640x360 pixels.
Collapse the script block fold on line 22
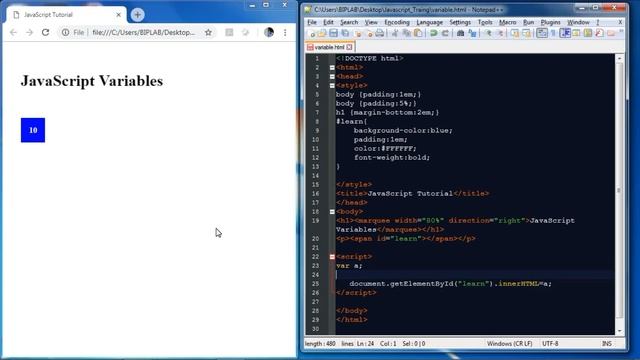click(x=332, y=257)
